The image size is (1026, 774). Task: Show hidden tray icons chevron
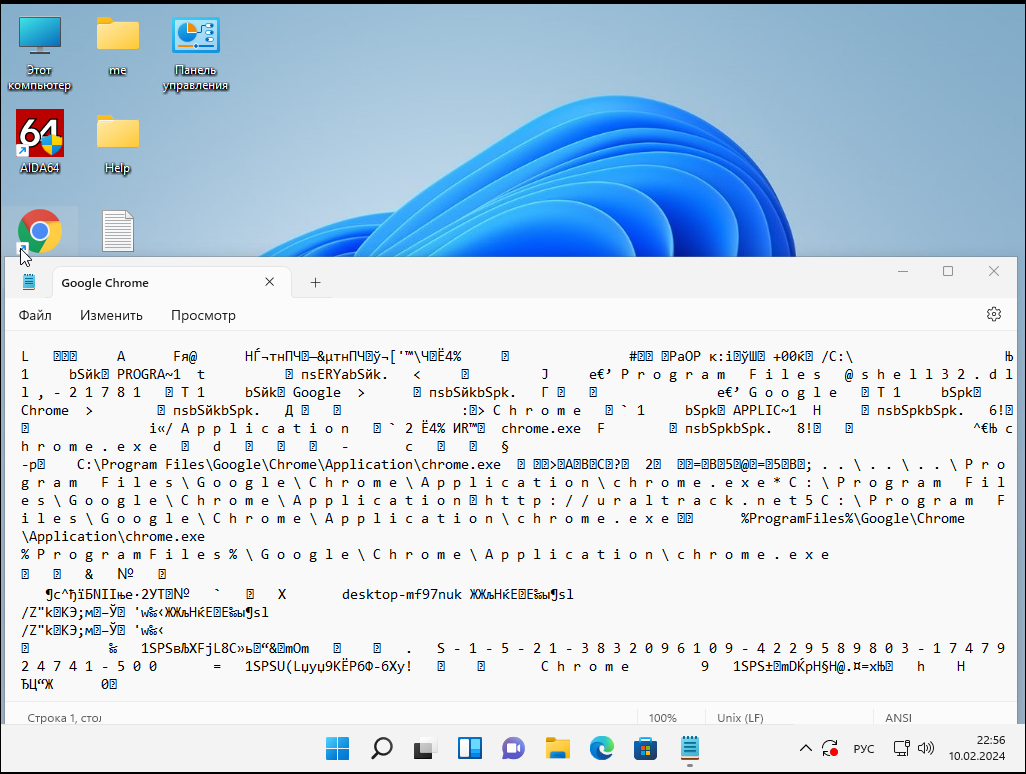(x=805, y=748)
